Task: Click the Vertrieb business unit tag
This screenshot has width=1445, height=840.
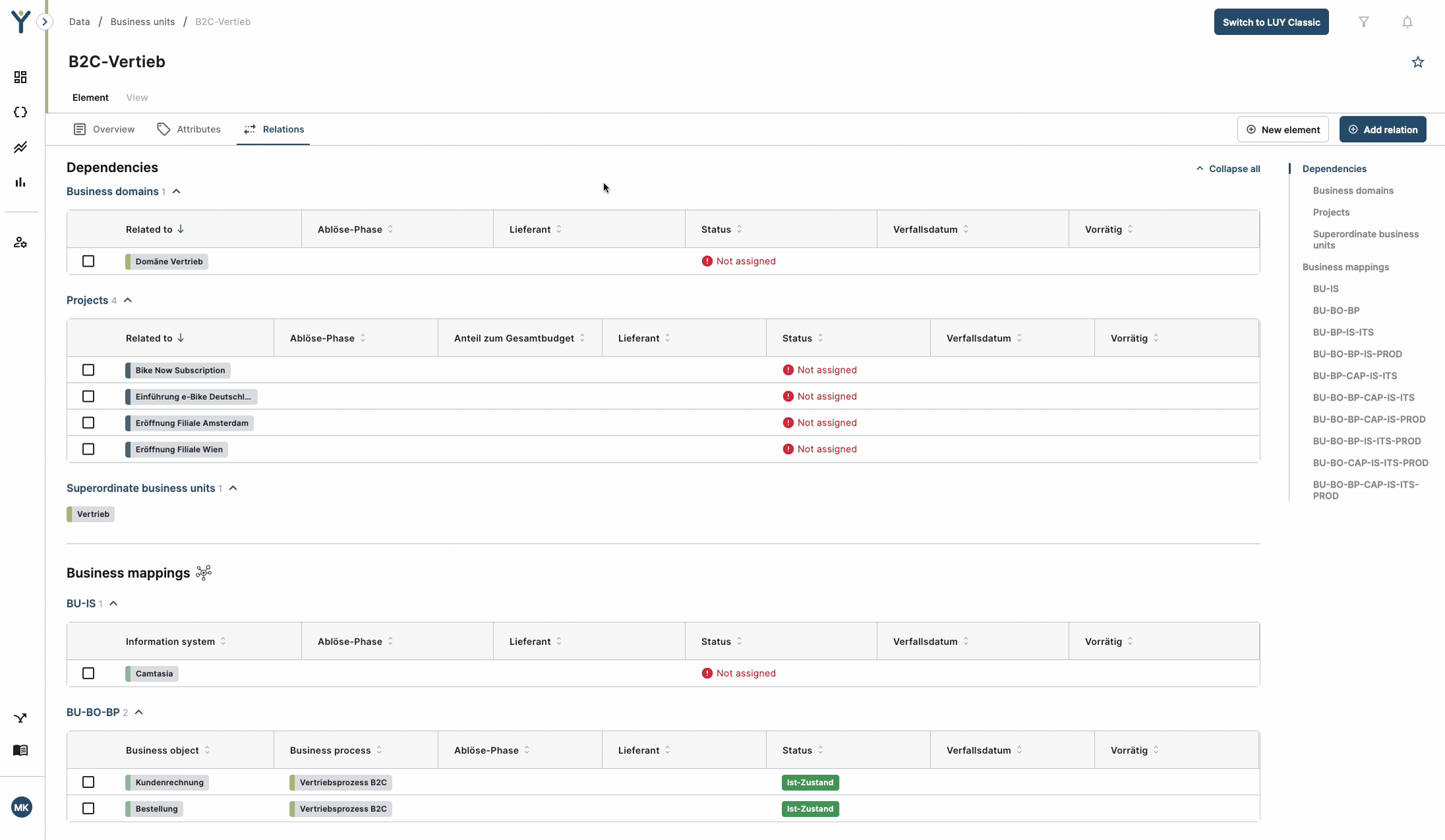Action: (92, 515)
